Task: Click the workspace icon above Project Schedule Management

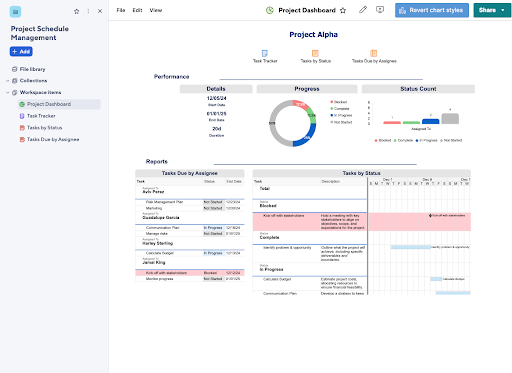Action: pos(15,11)
